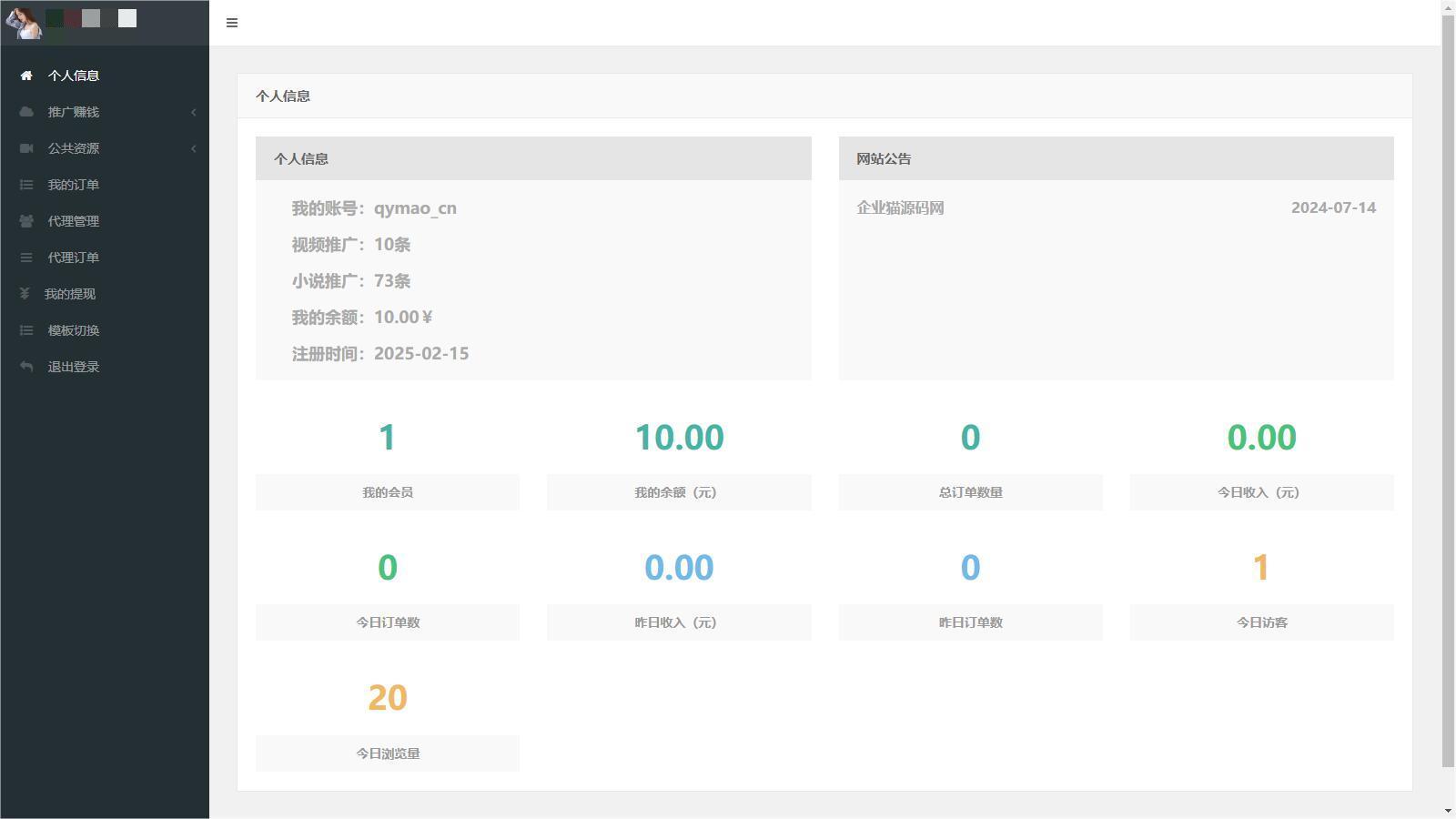
Task: Click the scrollbar down arrow
Action: [1448, 810]
